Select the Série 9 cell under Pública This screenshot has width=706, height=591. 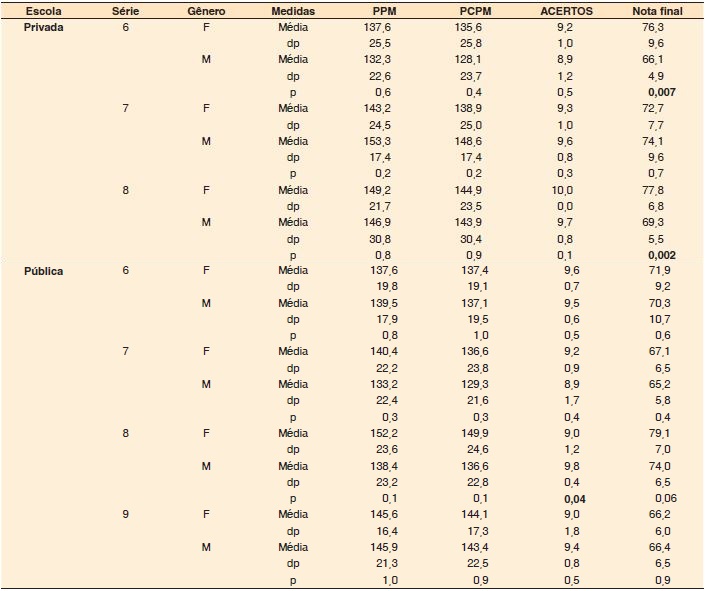[125, 515]
